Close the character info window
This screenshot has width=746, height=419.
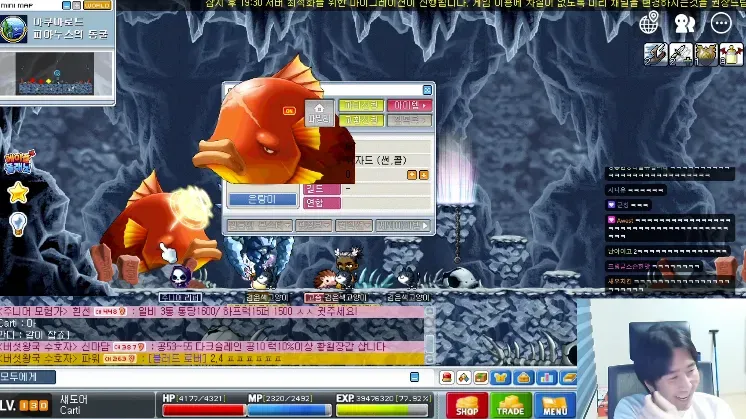427,90
